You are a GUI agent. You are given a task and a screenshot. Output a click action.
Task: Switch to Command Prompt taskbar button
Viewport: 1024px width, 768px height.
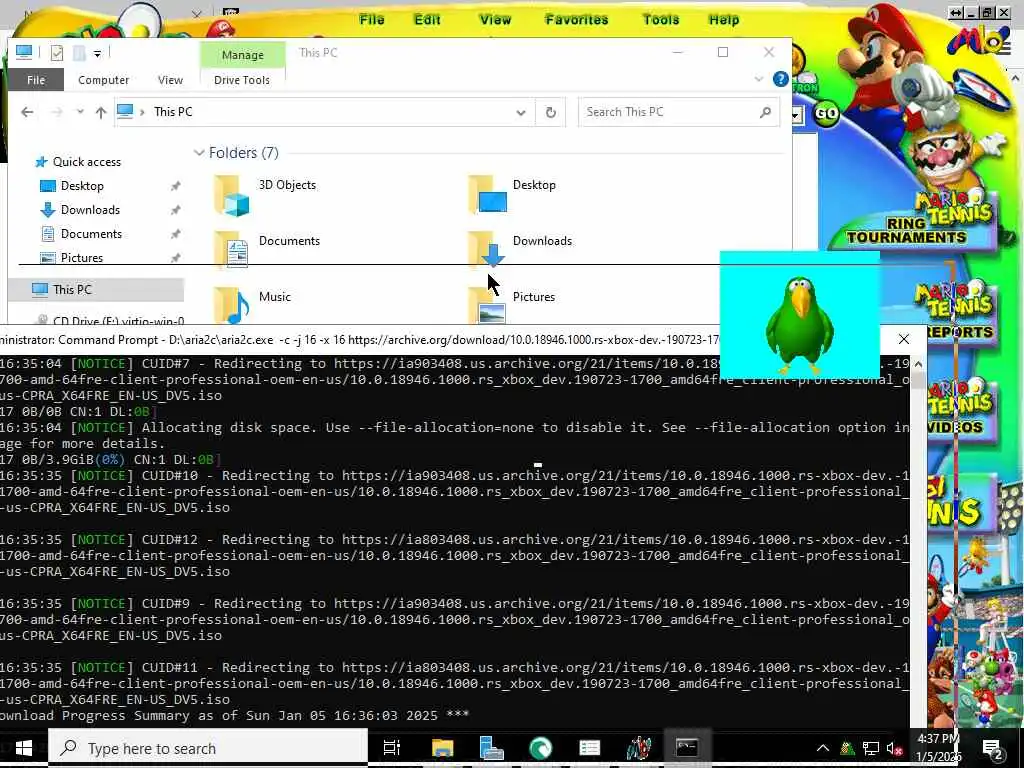pyautogui.click(x=687, y=748)
